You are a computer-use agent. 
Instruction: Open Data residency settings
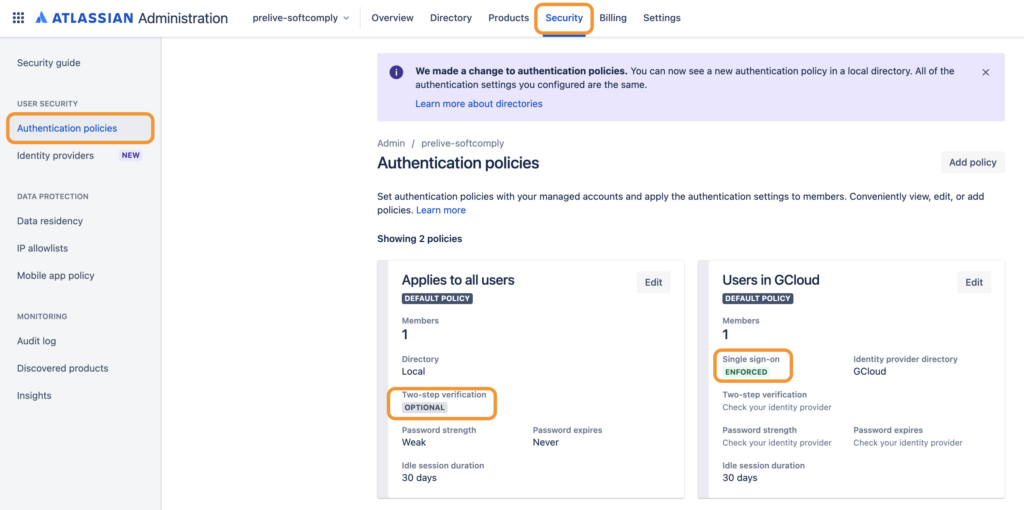[50, 221]
